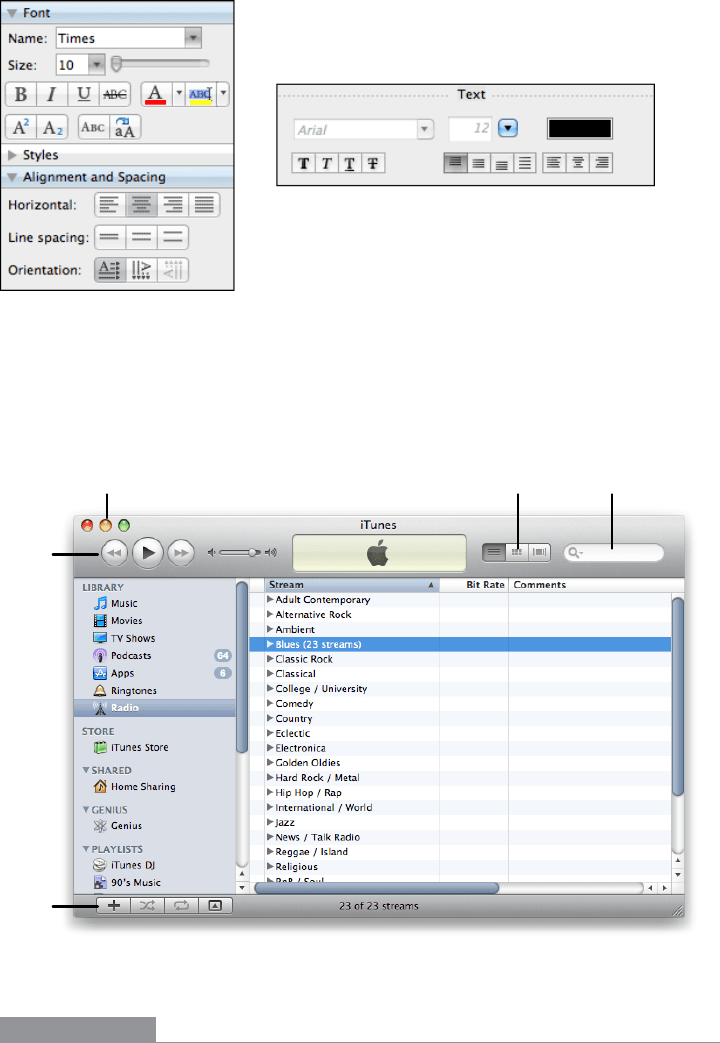The height and width of the screenshot is (1043, 720).
Task: Sort by the Bit Rate column header
Action: coord(474,585)
